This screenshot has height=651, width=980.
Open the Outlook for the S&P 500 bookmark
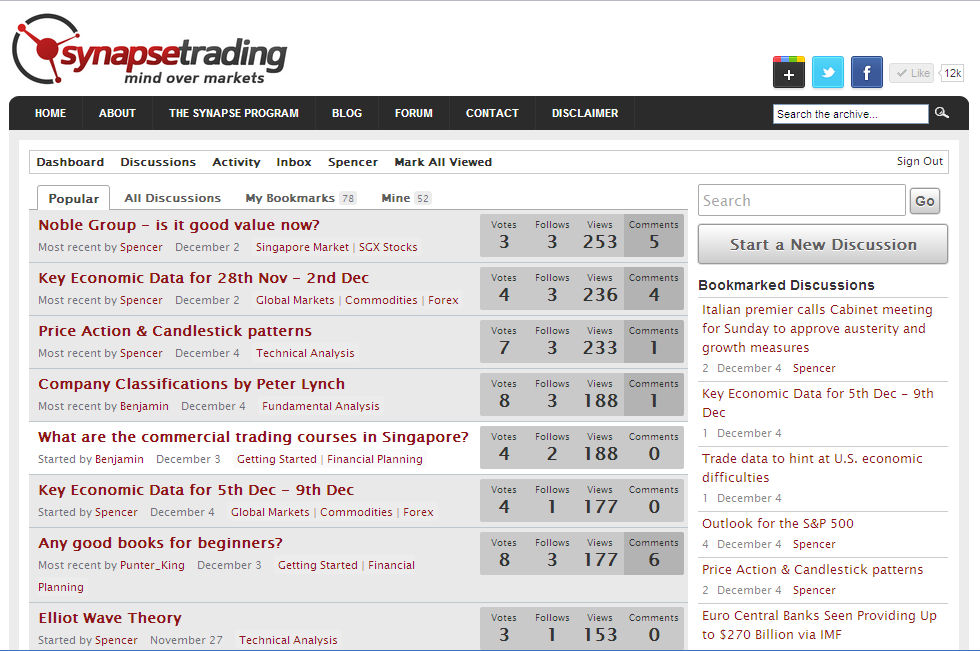point(777,523)
